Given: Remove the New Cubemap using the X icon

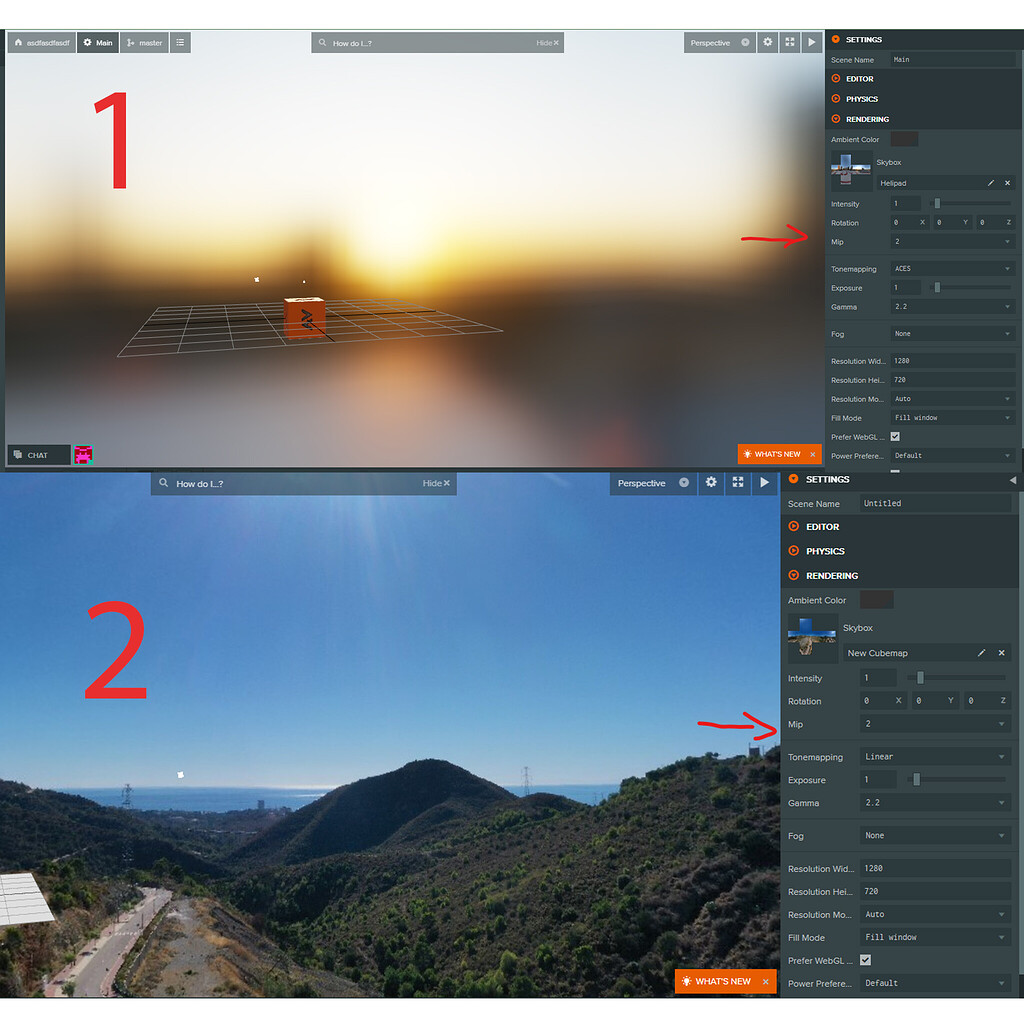Looking at the screenshot, I should (1001, 652).
